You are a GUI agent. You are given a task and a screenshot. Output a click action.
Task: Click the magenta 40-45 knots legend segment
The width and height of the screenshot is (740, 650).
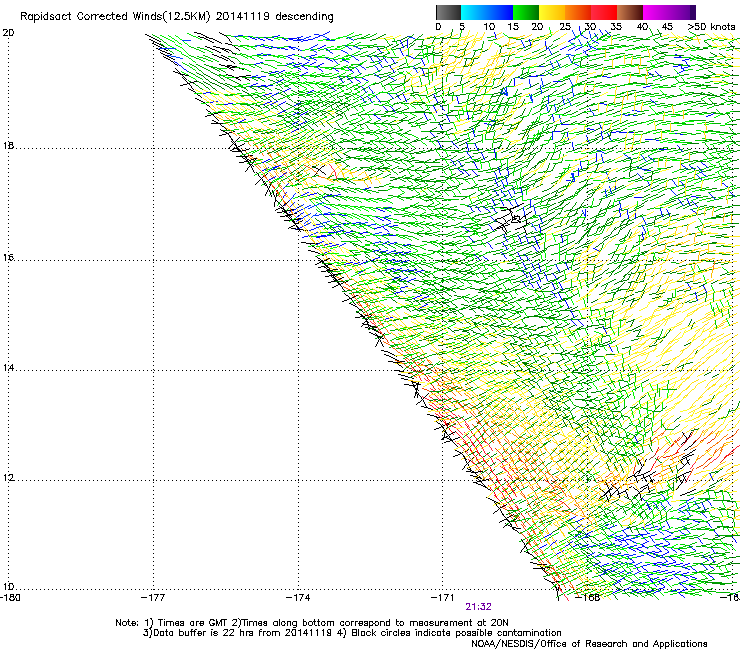click(x=656, y=12)
